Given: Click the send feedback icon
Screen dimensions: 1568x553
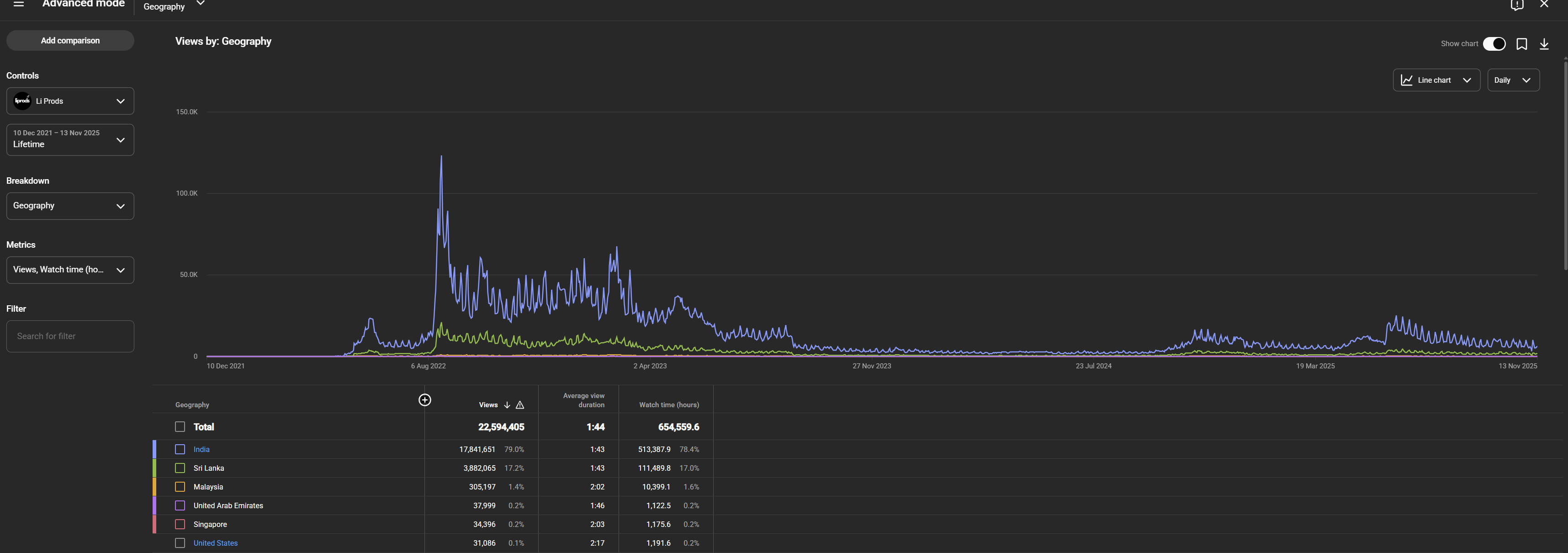Looking at the screenshot, I should (1517, 5).
